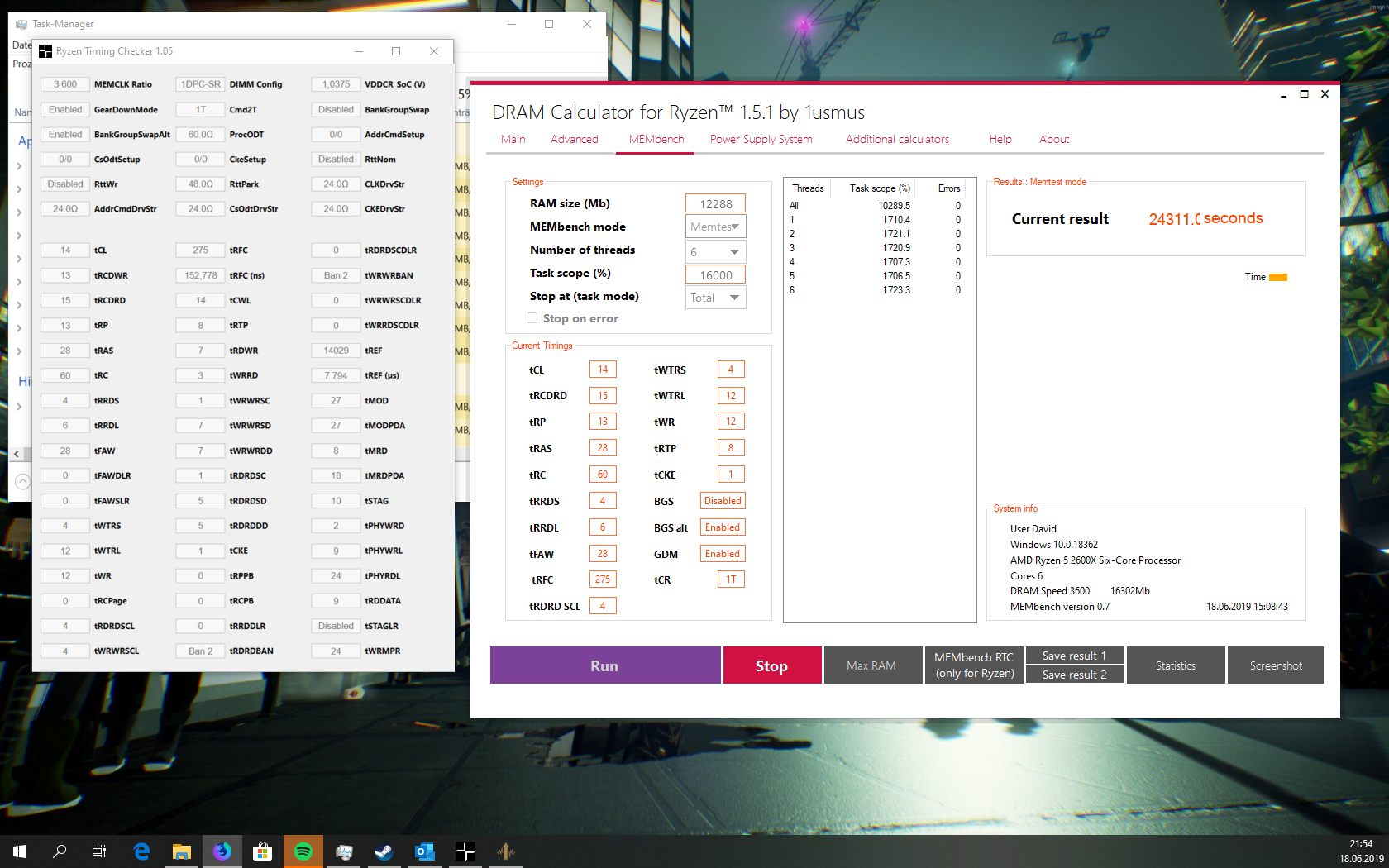Minimize the DRAM Calculator window
The image size is (1389, 868).
coord(1283,94)
